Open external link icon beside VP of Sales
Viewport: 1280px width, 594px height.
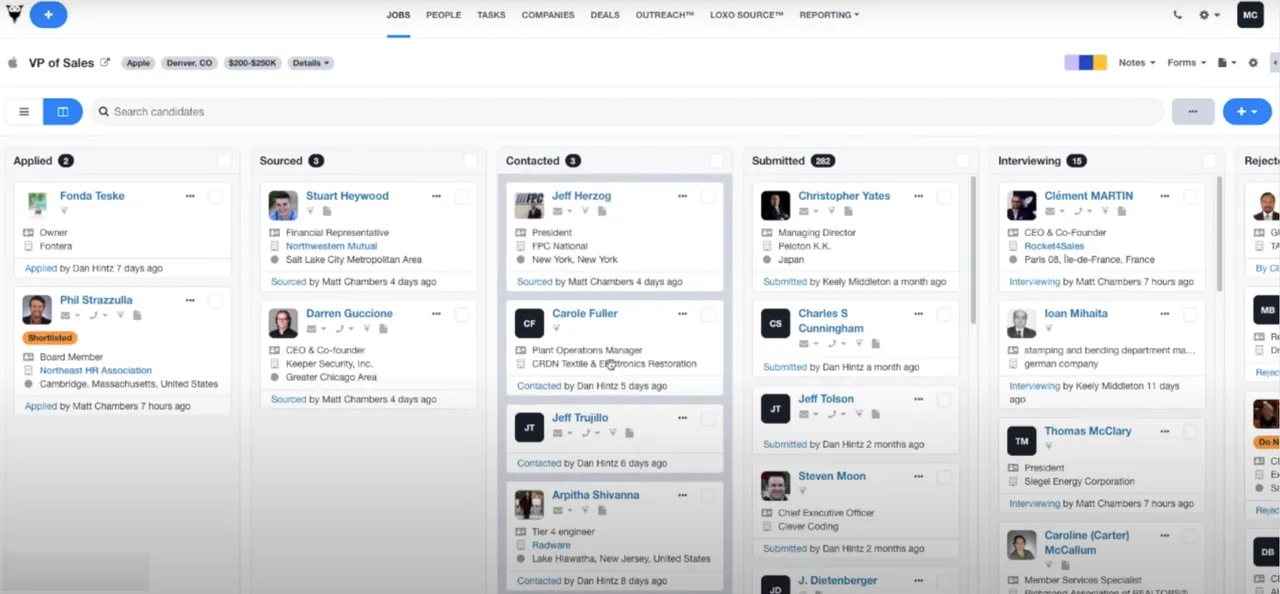105,62
